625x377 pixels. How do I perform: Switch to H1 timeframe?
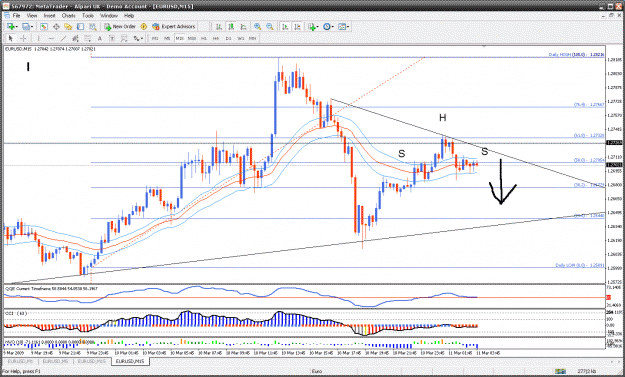point(204,38)
